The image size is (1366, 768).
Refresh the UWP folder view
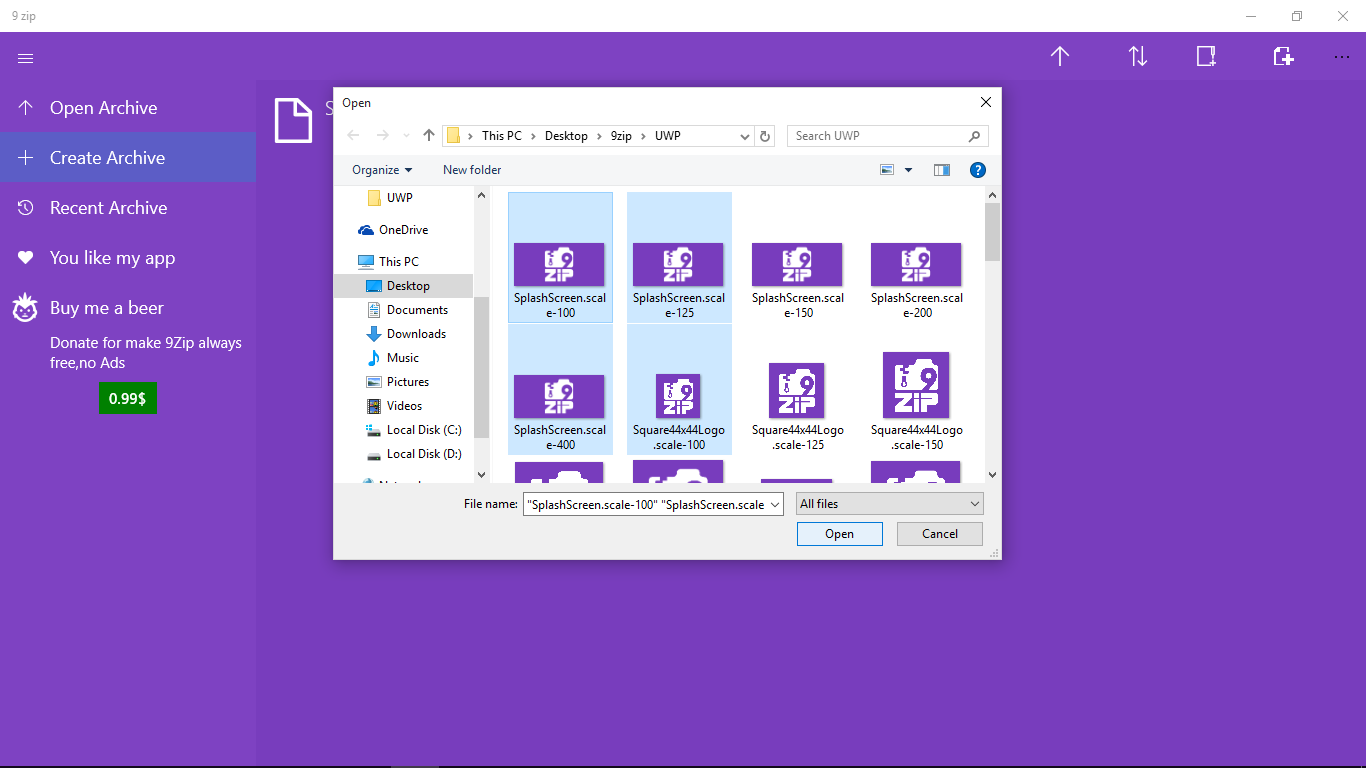click(x=766, y=136)
